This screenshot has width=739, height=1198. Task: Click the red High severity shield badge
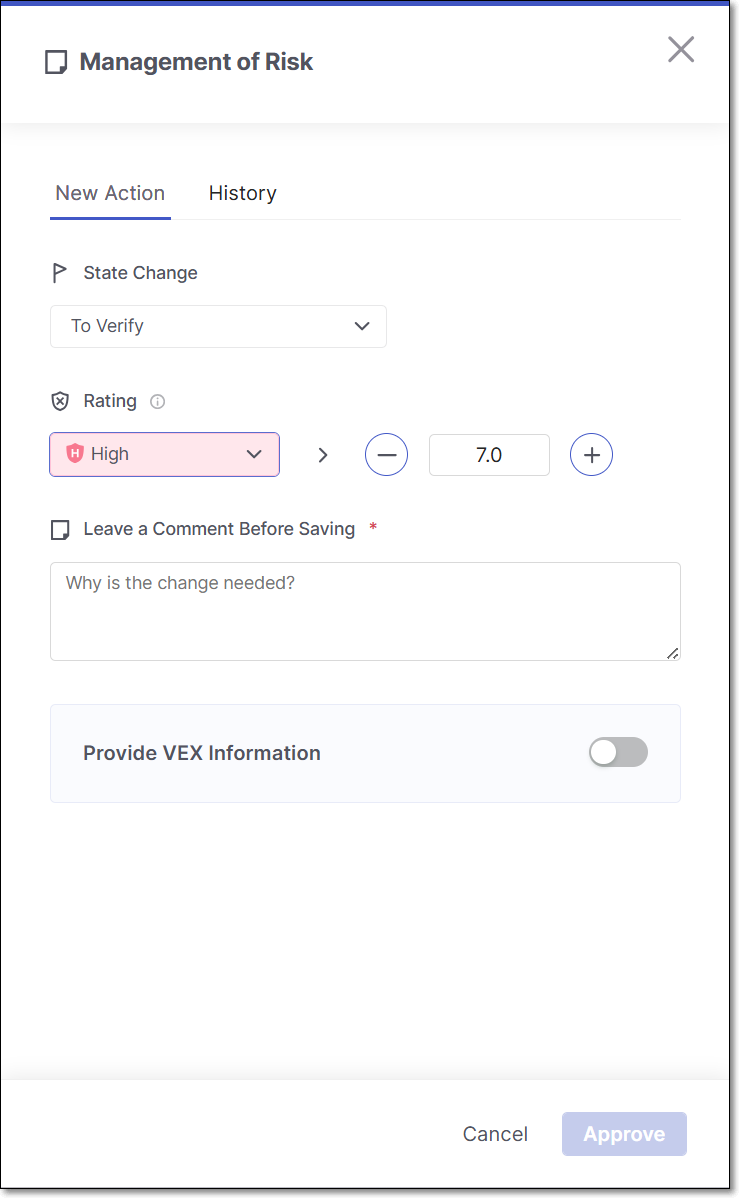pos(74,454)
